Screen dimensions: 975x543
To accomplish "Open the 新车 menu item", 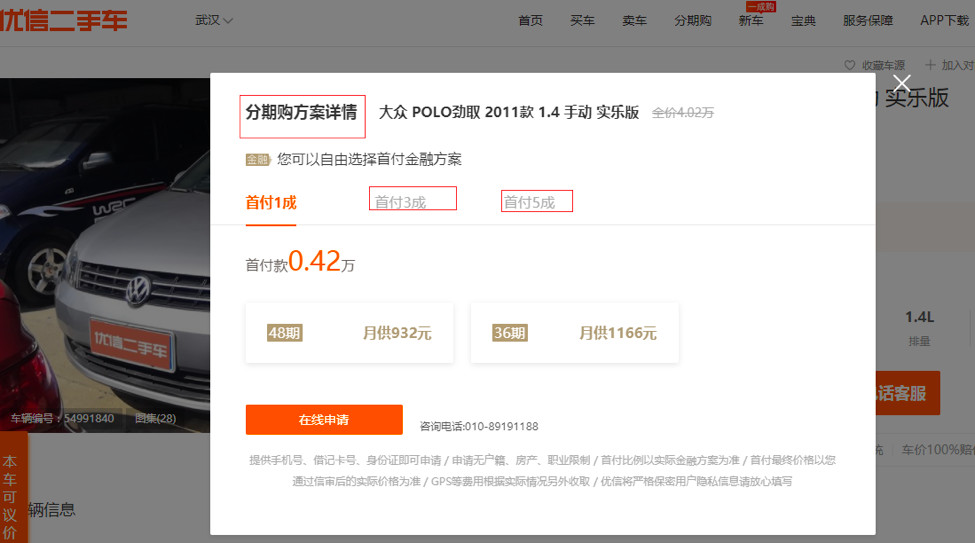I will (751, 21).
